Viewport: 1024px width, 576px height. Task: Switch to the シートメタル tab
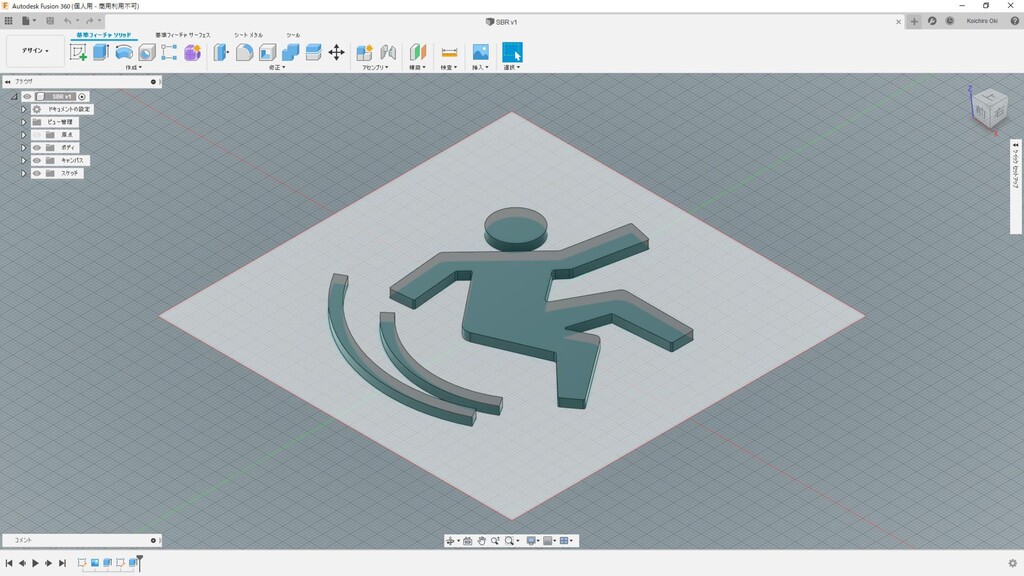point(249,35)
